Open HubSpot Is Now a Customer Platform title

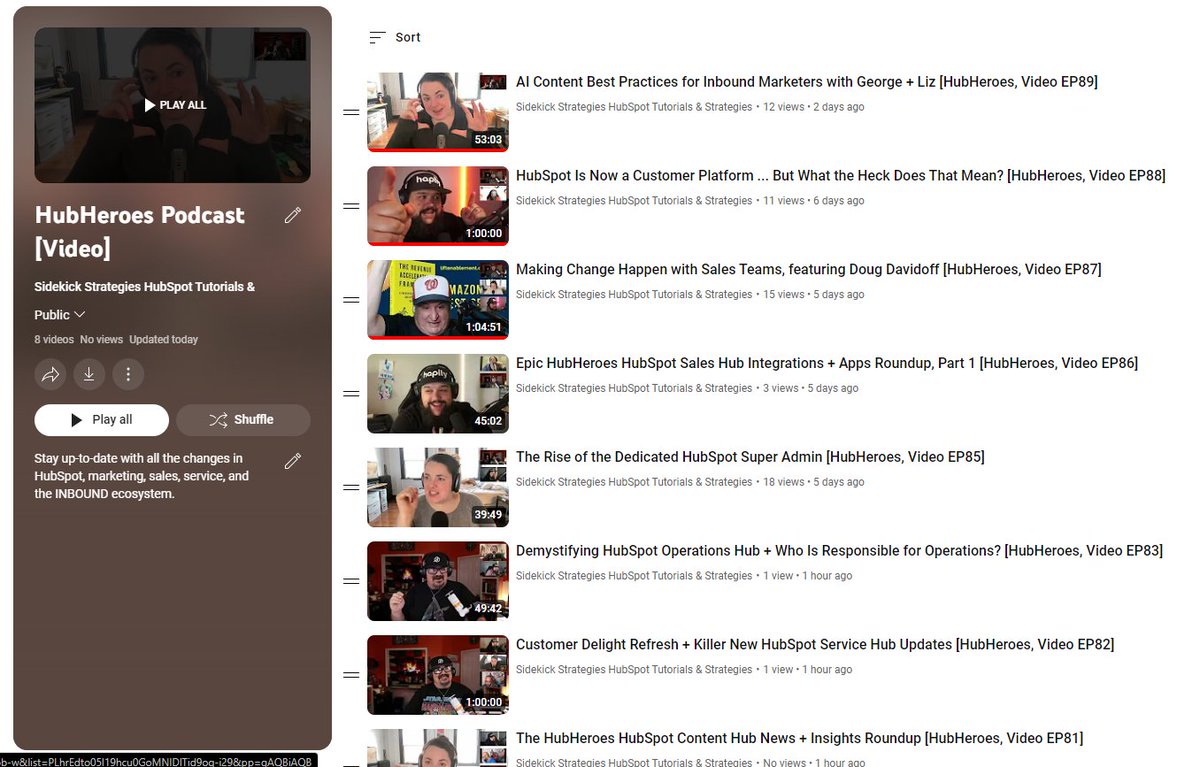pyautogui.click(x=841, y=176)
